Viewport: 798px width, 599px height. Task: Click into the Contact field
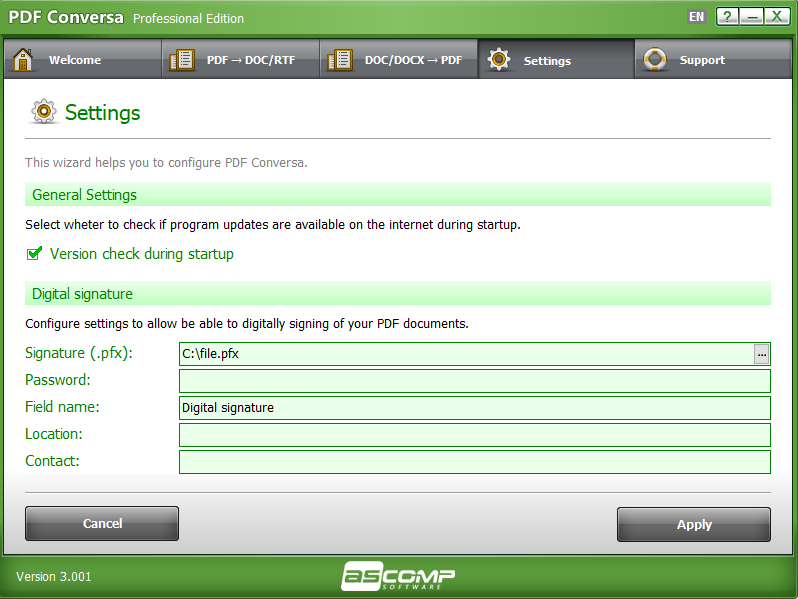point(475,462)
